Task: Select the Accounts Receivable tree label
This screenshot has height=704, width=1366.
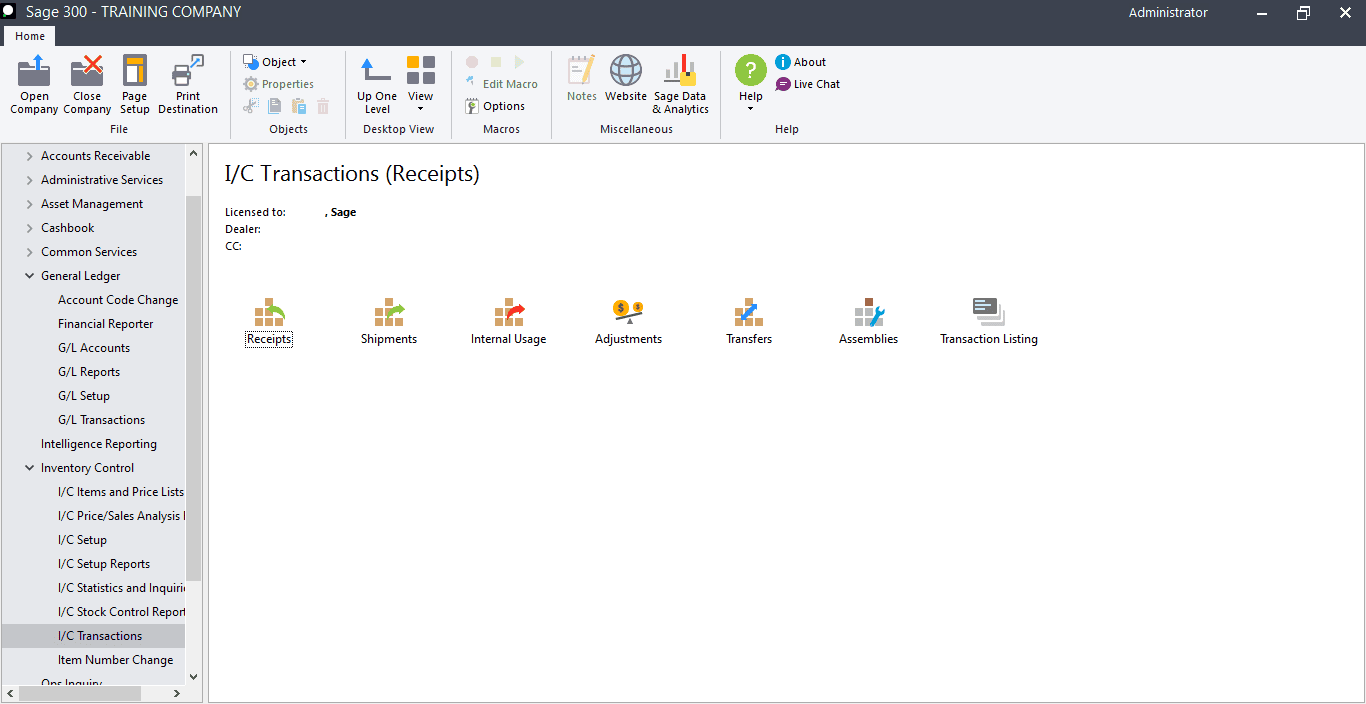Action: 96,156
